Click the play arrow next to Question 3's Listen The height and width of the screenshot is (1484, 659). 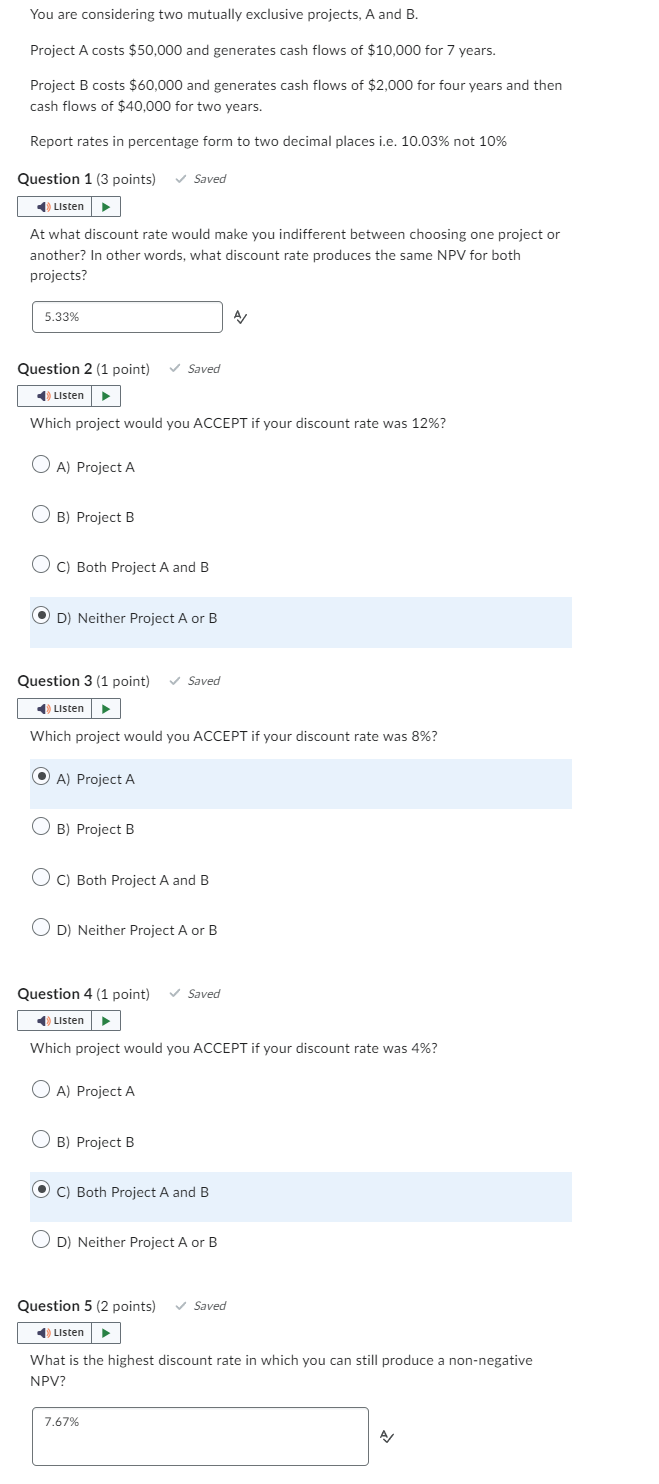tap(106, 708)
